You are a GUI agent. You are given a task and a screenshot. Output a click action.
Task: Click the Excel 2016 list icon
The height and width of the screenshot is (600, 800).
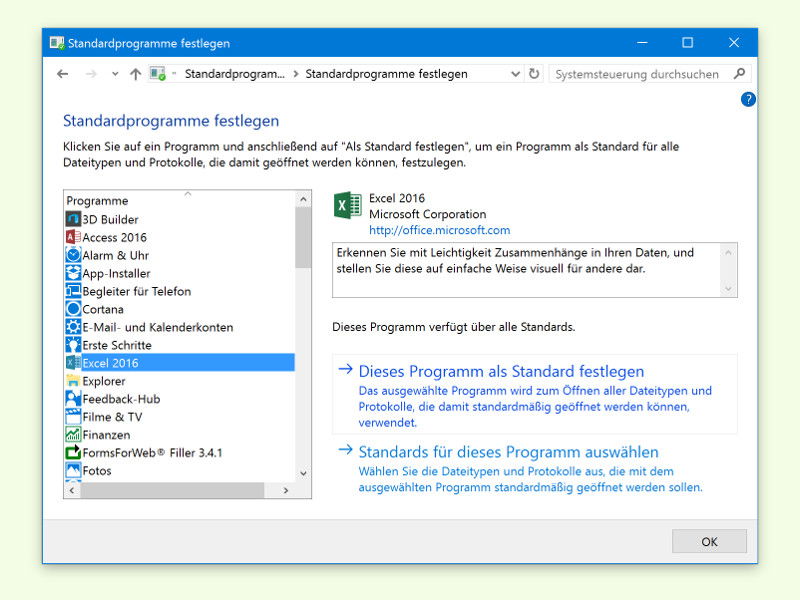(73, 363)
